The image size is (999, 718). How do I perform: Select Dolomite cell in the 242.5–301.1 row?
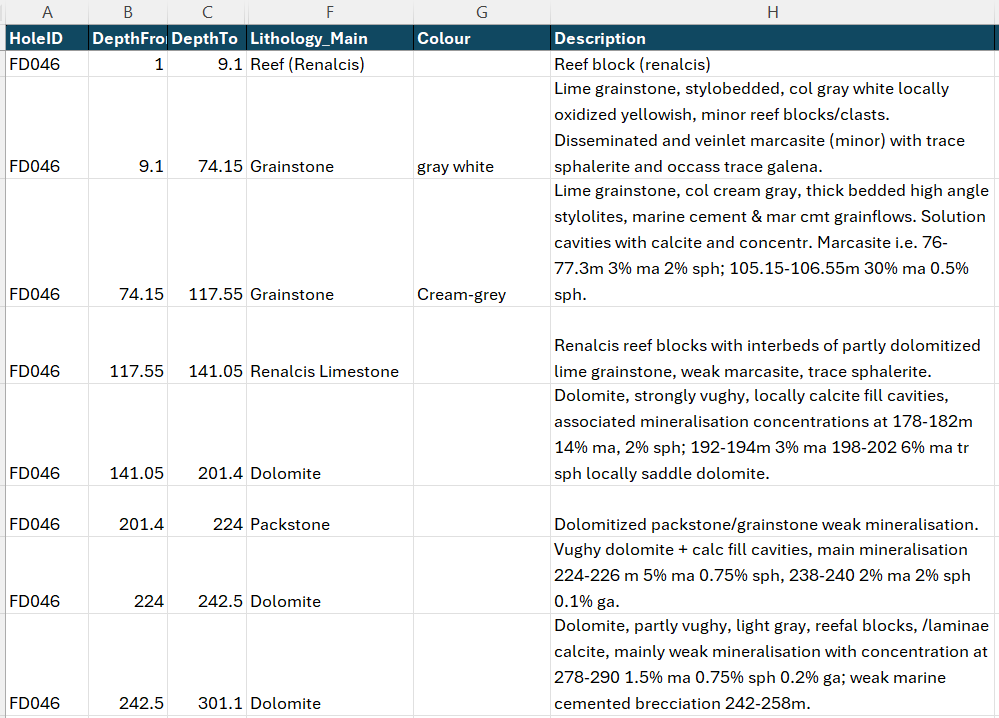[330, 664]
